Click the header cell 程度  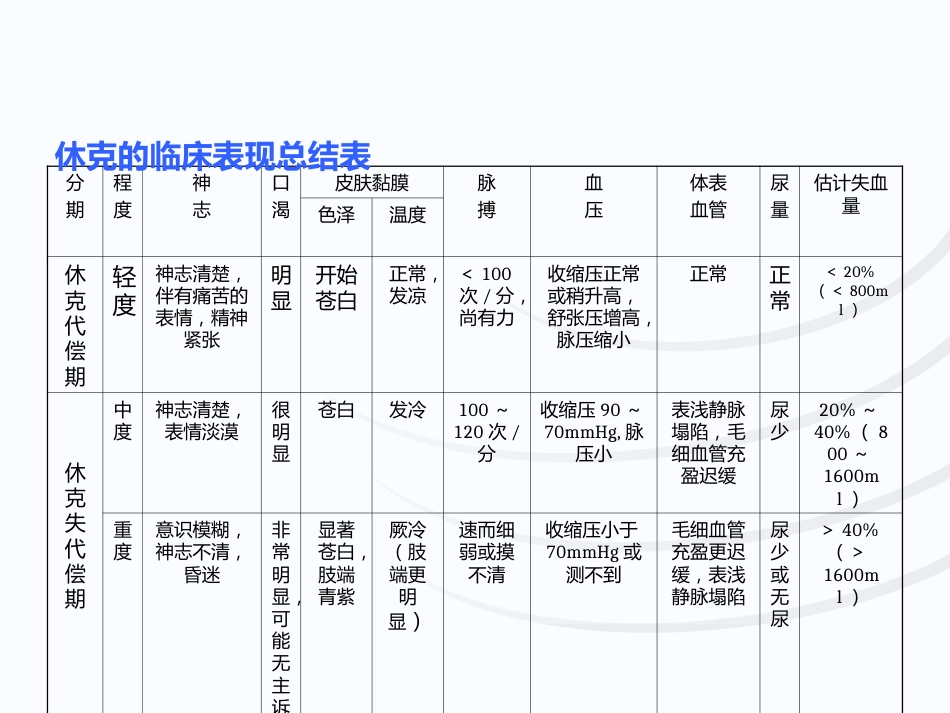tap(122, 211)
